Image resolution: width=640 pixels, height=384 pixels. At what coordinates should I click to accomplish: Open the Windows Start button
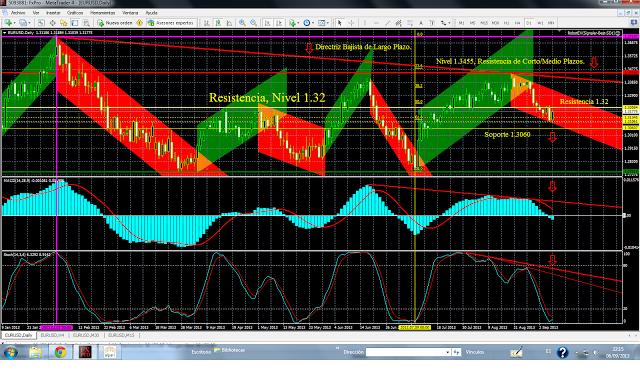point(11,352)
